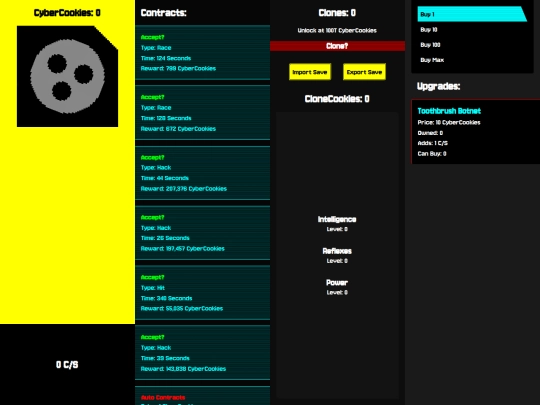This screenshot has width=540, height=405.
Task: Accept the Hack contract lasting 44 seconds
Action: point(153,157)
